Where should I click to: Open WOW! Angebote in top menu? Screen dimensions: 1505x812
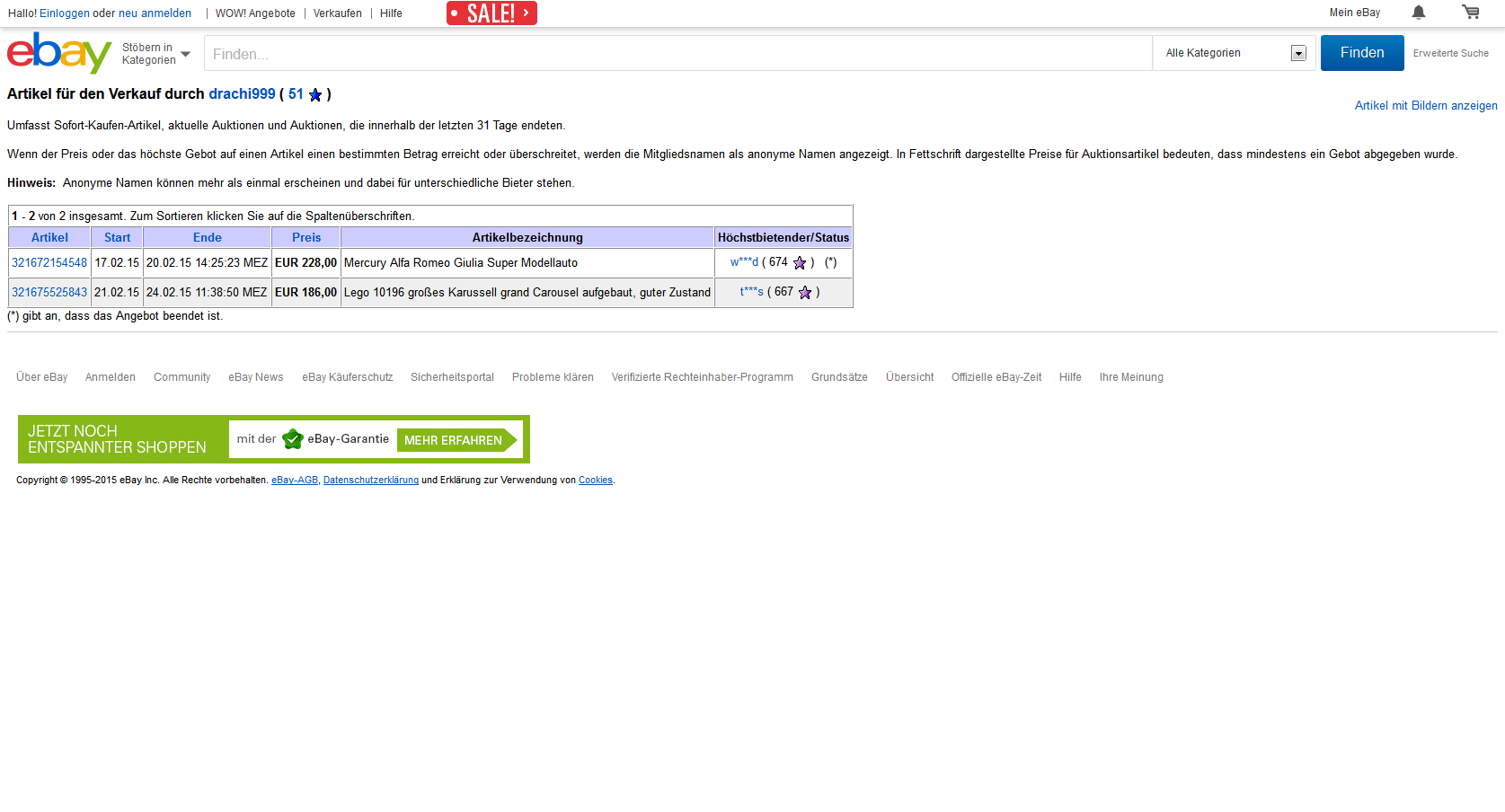[255, 13]
